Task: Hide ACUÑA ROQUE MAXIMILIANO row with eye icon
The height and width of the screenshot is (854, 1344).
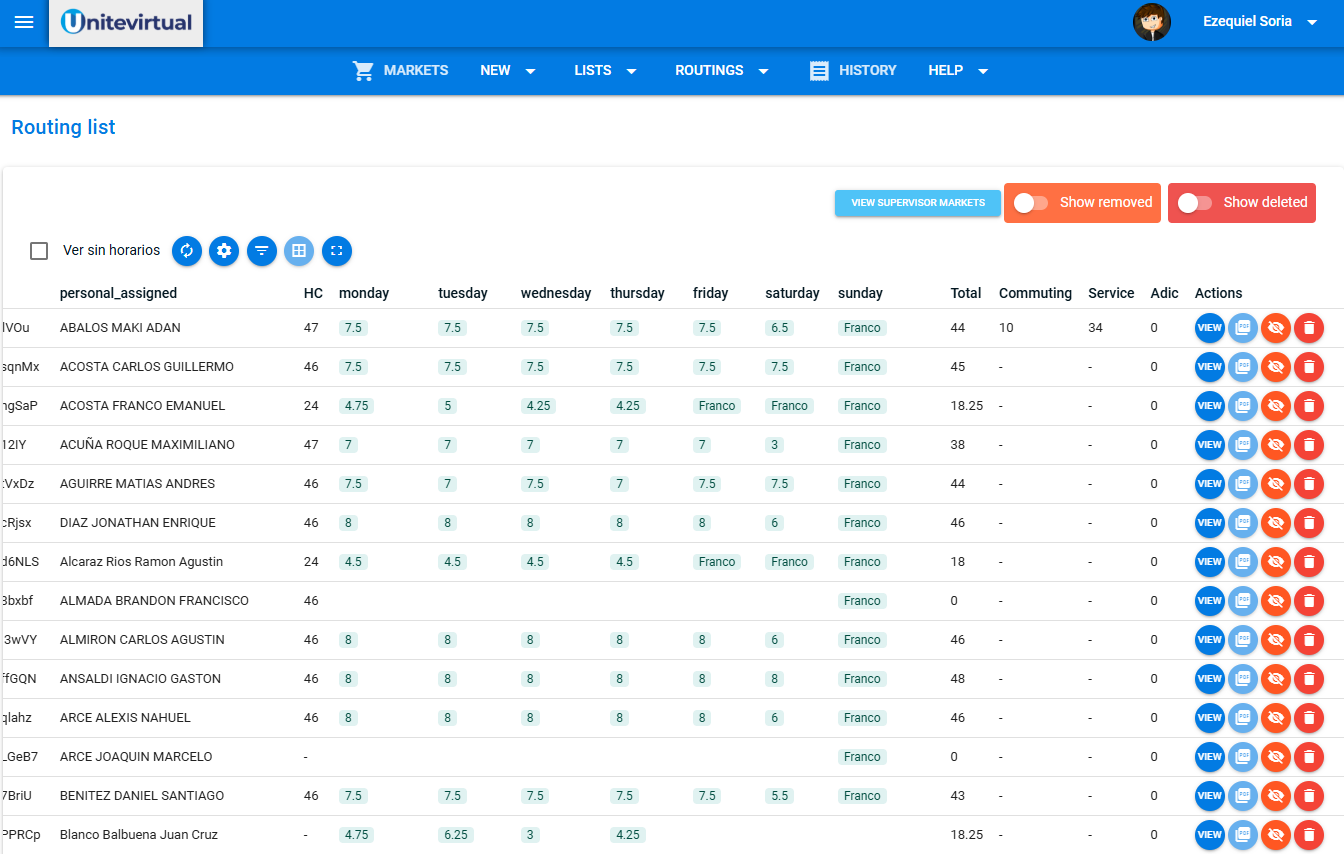Action: [x=1275, y=445]
